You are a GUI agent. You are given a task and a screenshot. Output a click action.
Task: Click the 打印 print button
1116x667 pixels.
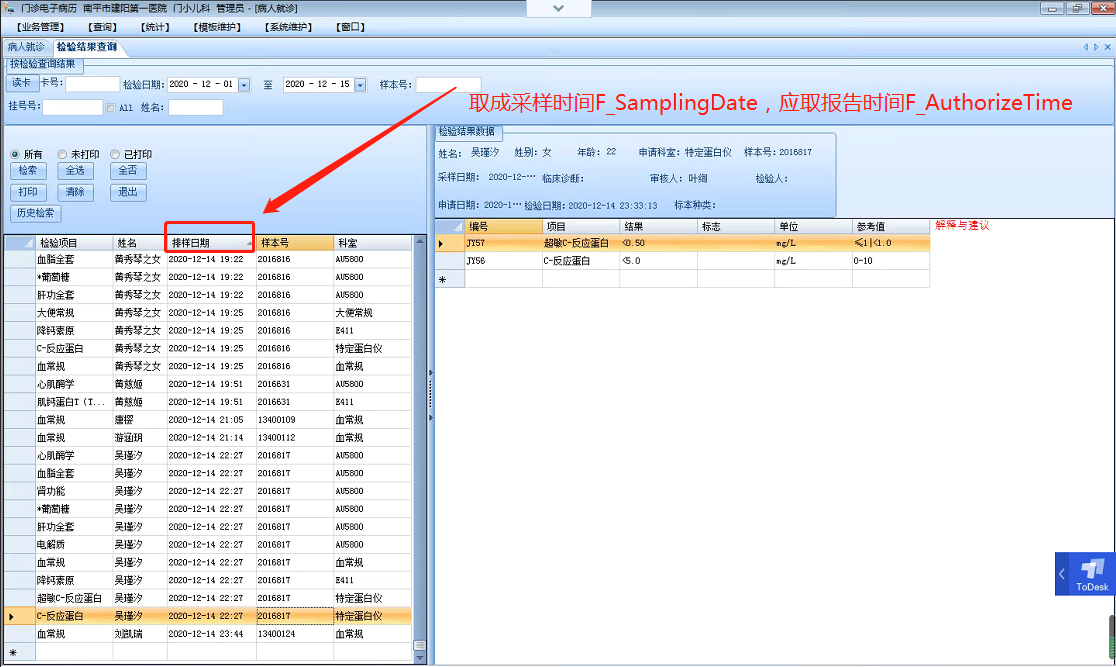pyautogui.click(x=28, y=192)
